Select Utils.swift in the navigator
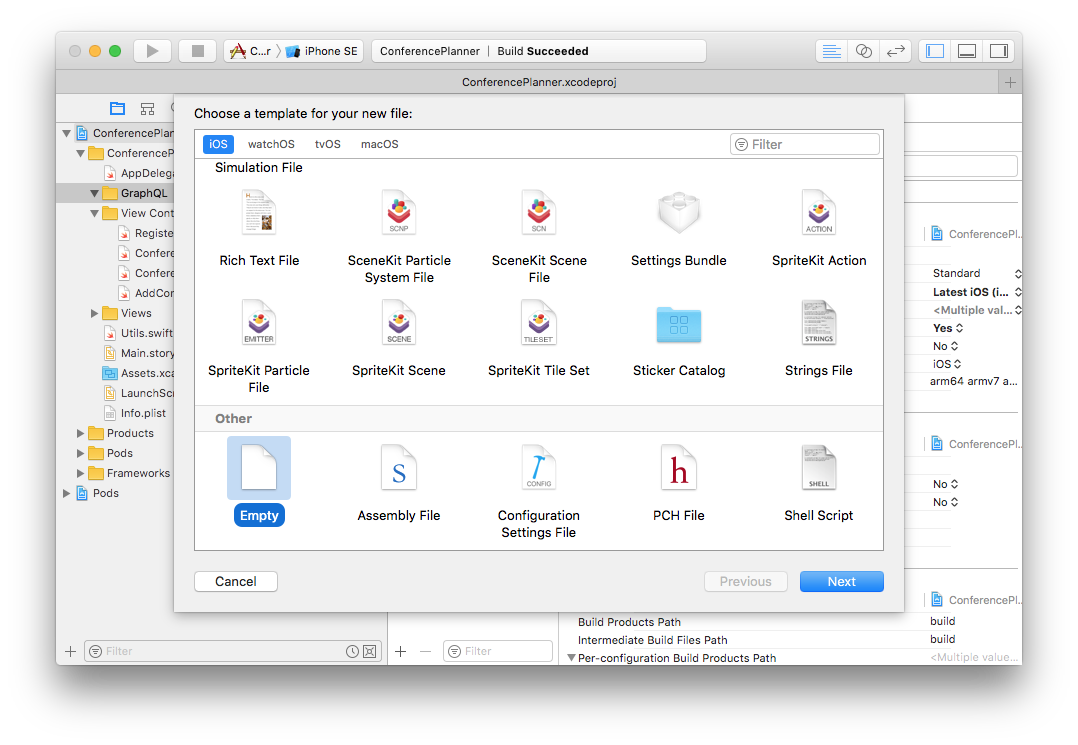The height and width of the screenshot is (745, 1078). coord(139,333)
